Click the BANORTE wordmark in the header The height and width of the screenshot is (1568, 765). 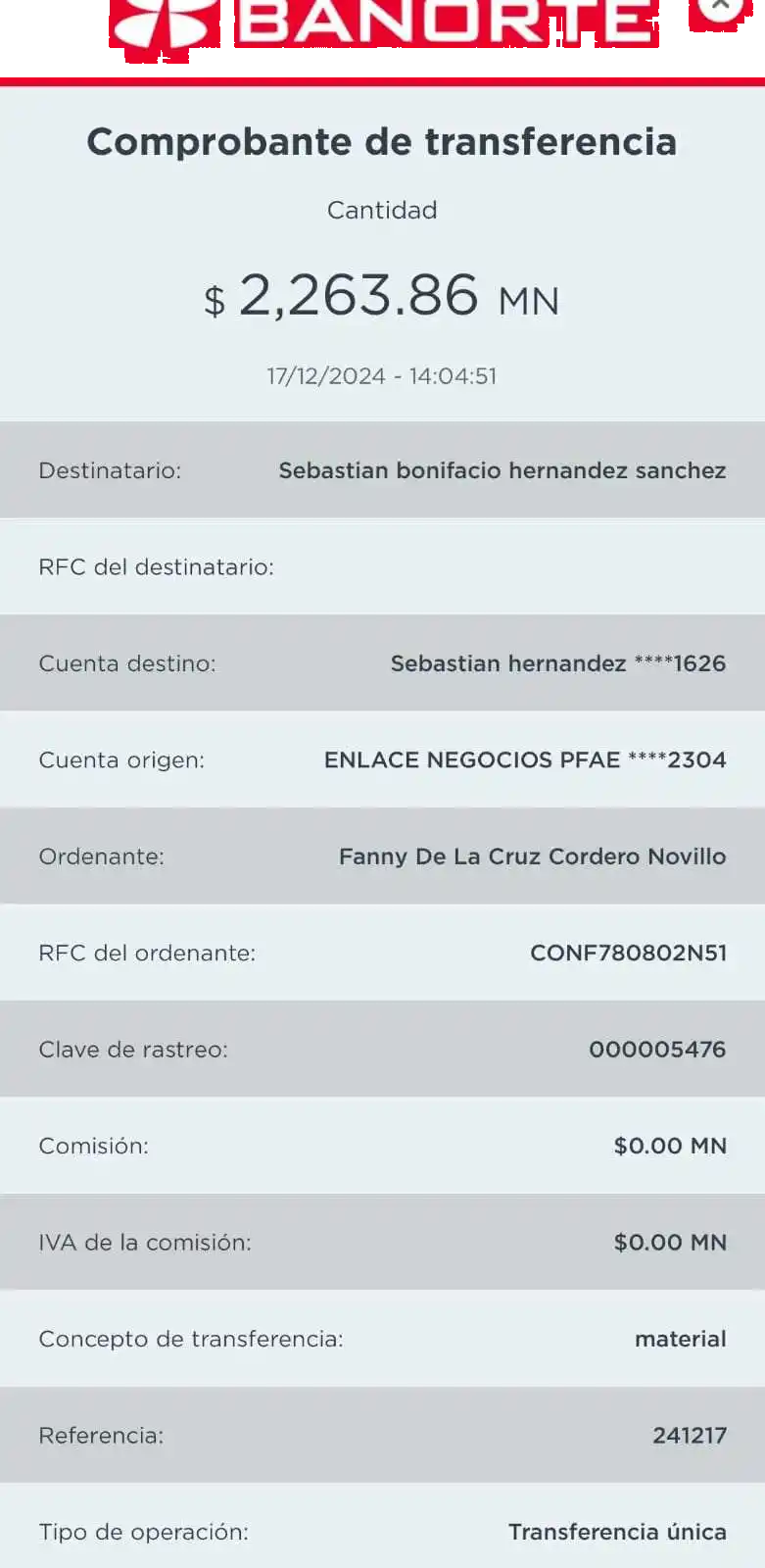[x=446, y=23]
